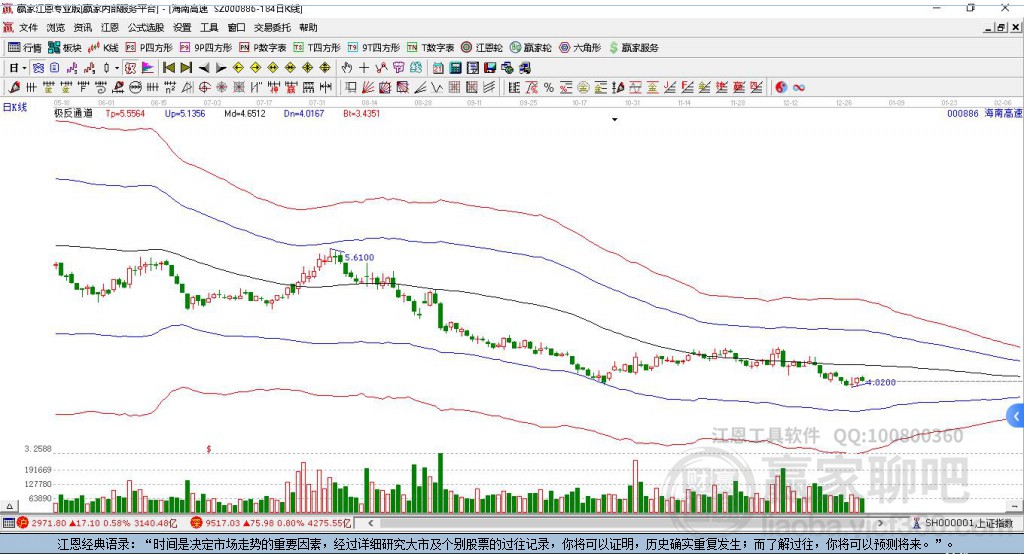The width and height of the screenshot is (1024, 554).
Task: Select the crosshair cursor tool
Action: coord(364,68)
